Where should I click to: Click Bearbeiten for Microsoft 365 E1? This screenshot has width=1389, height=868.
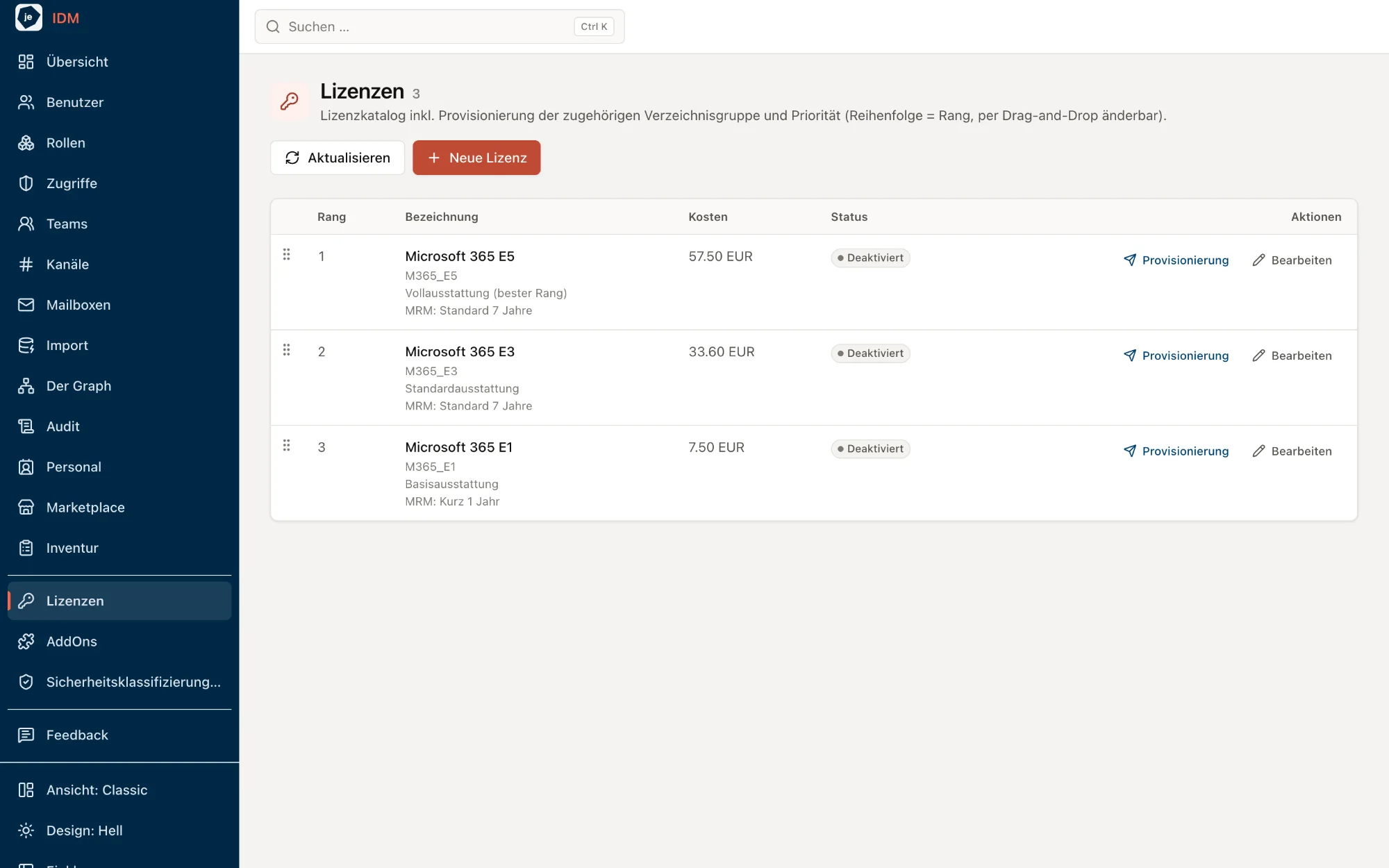click(1292, 451)
